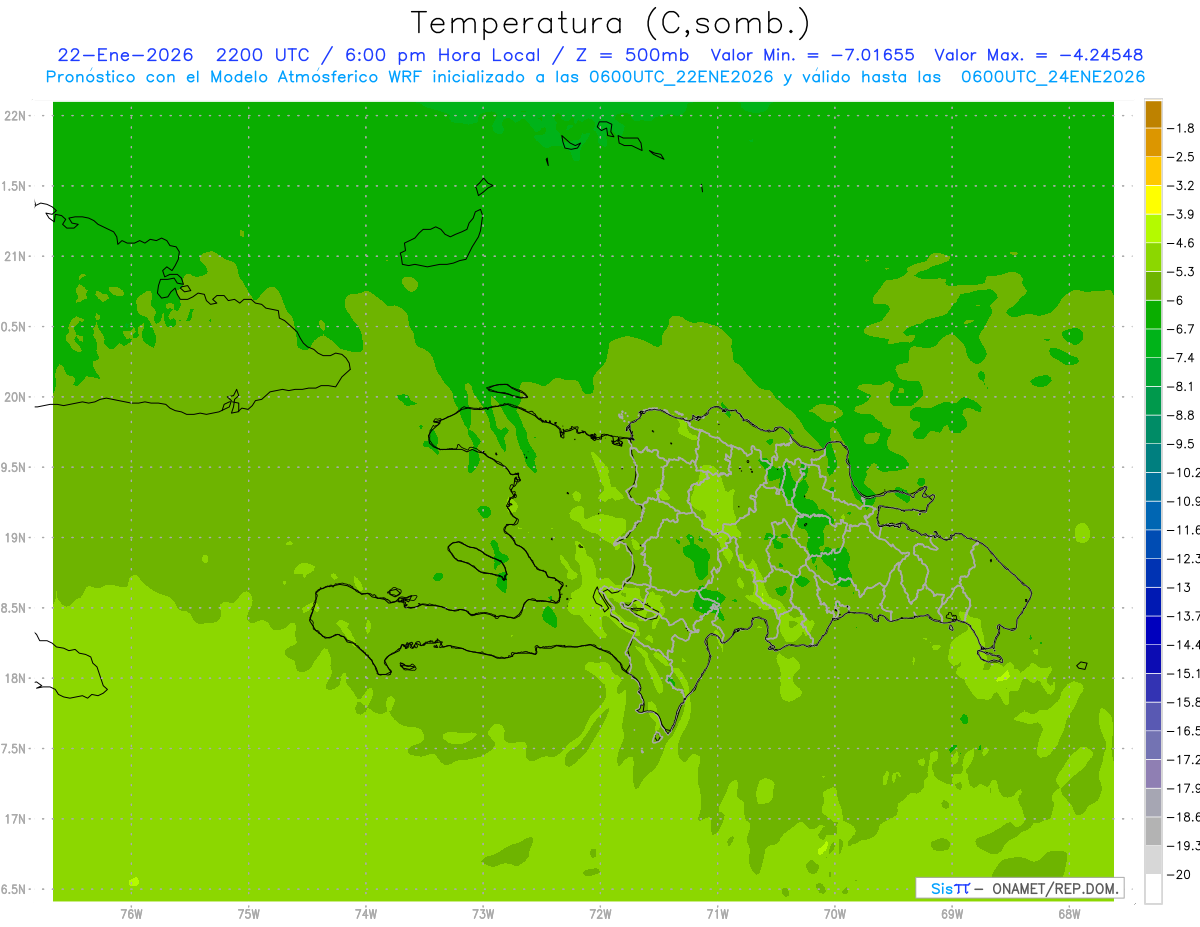Click the gray swatch between -18.6 and -19.3
Image resolution: width=1200 pixels, height=927 pixels.
tap(1153, 830)
